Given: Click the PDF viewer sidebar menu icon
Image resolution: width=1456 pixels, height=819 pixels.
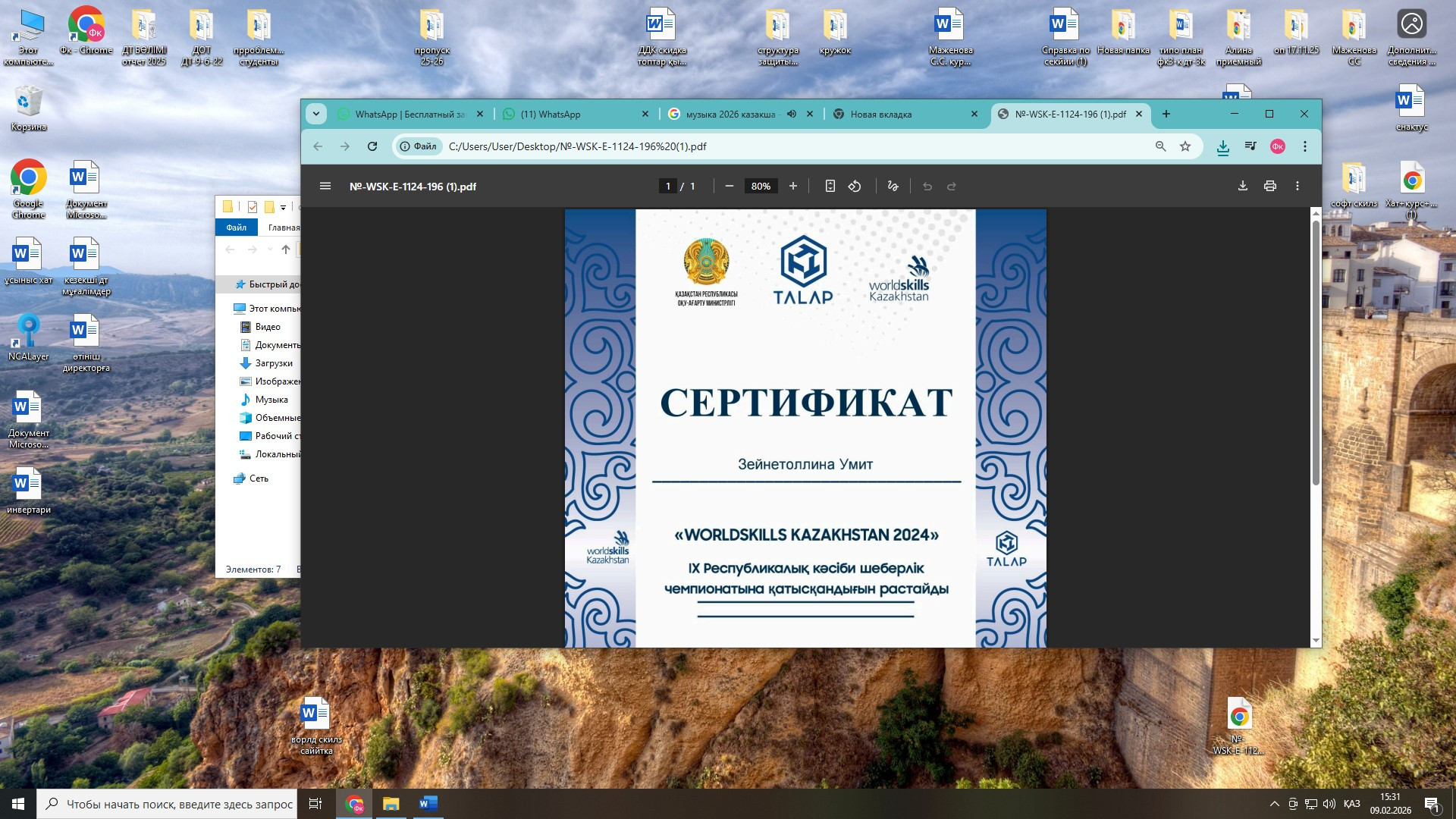Looking at the screenshot, I should point(325,186).
